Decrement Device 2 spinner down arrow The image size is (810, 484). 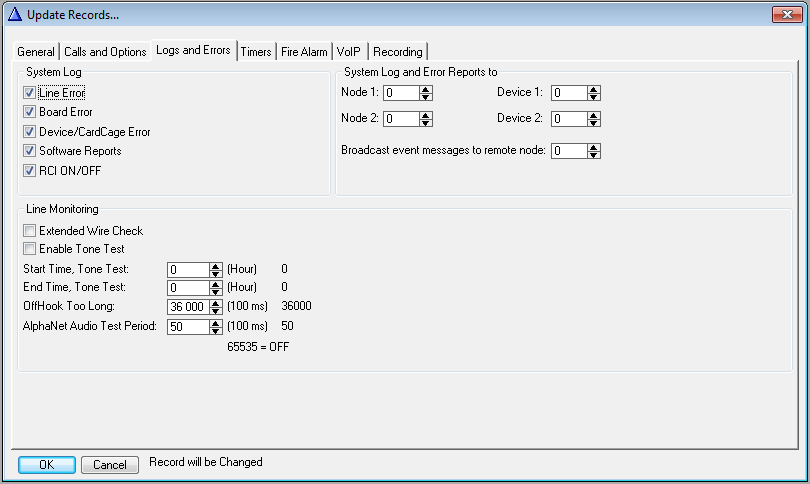(594, 122)
